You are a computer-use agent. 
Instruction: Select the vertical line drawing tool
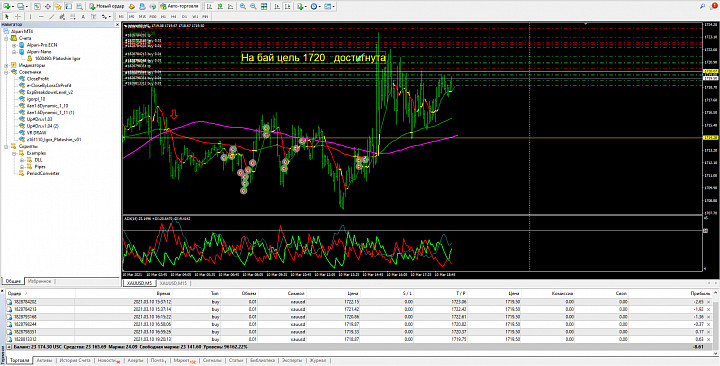pyautogui.click(x=30, y=17)
